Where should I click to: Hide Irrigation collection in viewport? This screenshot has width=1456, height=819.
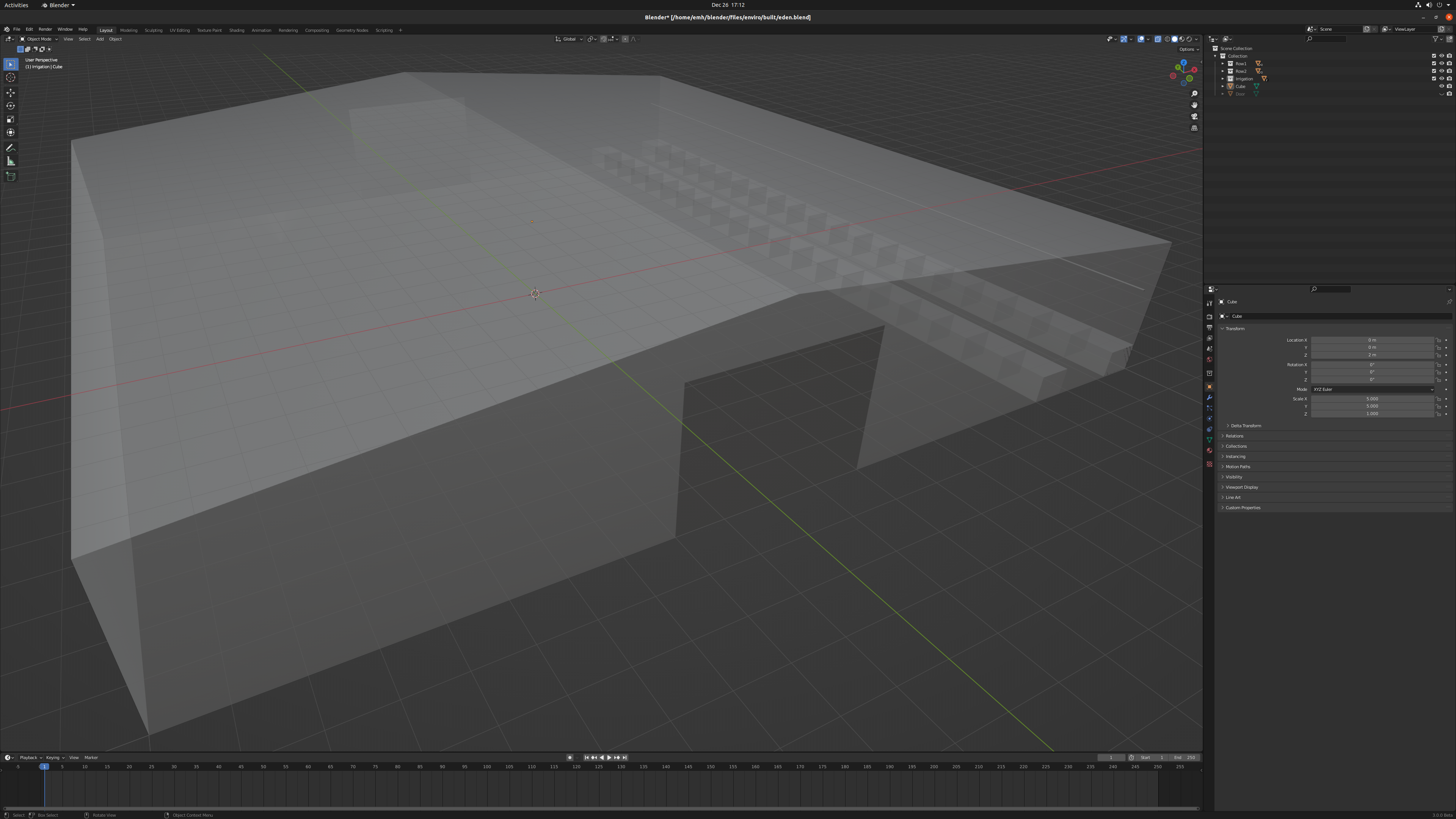pyautogui.click(x=1441, y=78)
